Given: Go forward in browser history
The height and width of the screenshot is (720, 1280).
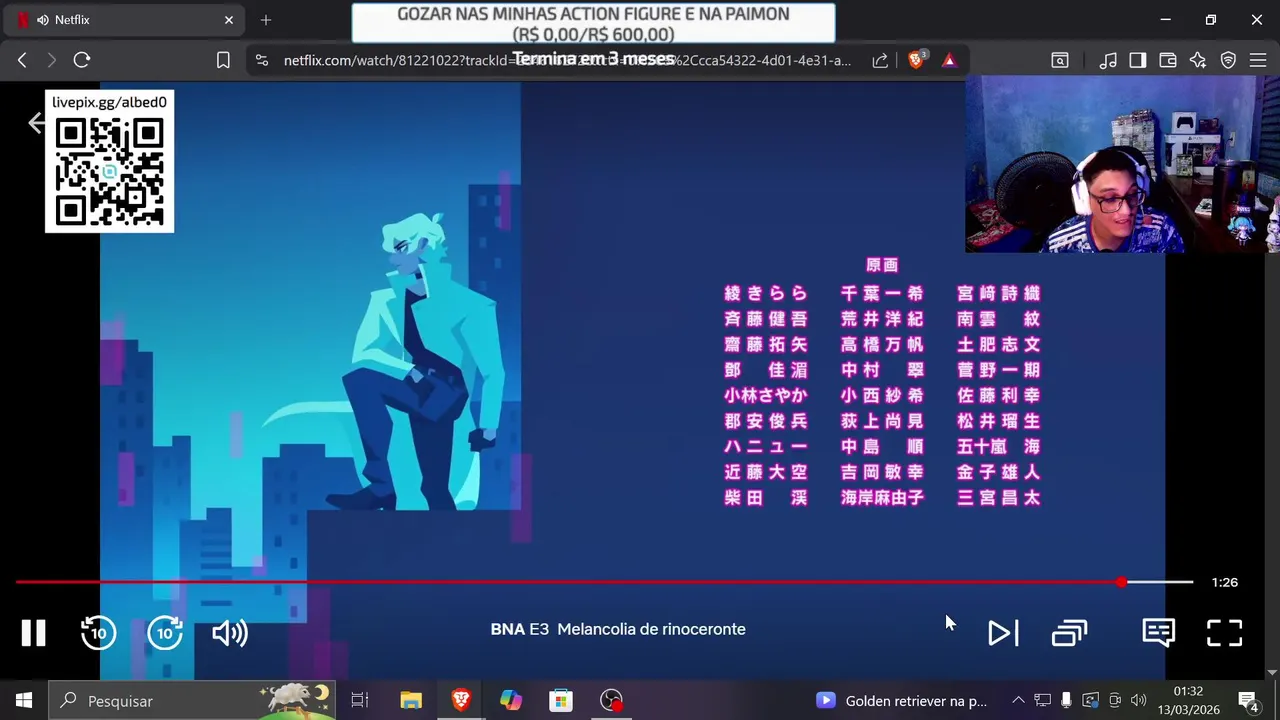Looking at the screenshot, I should 52,60.
